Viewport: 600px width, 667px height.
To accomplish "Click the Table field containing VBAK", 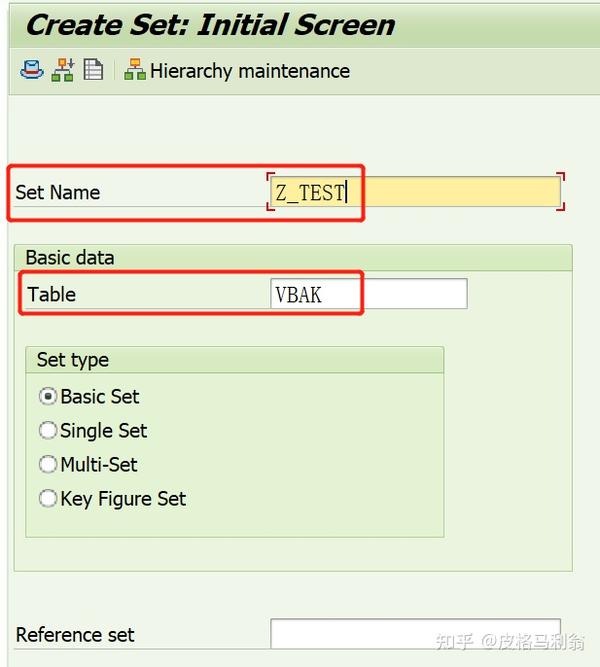I will click(368, 294).
